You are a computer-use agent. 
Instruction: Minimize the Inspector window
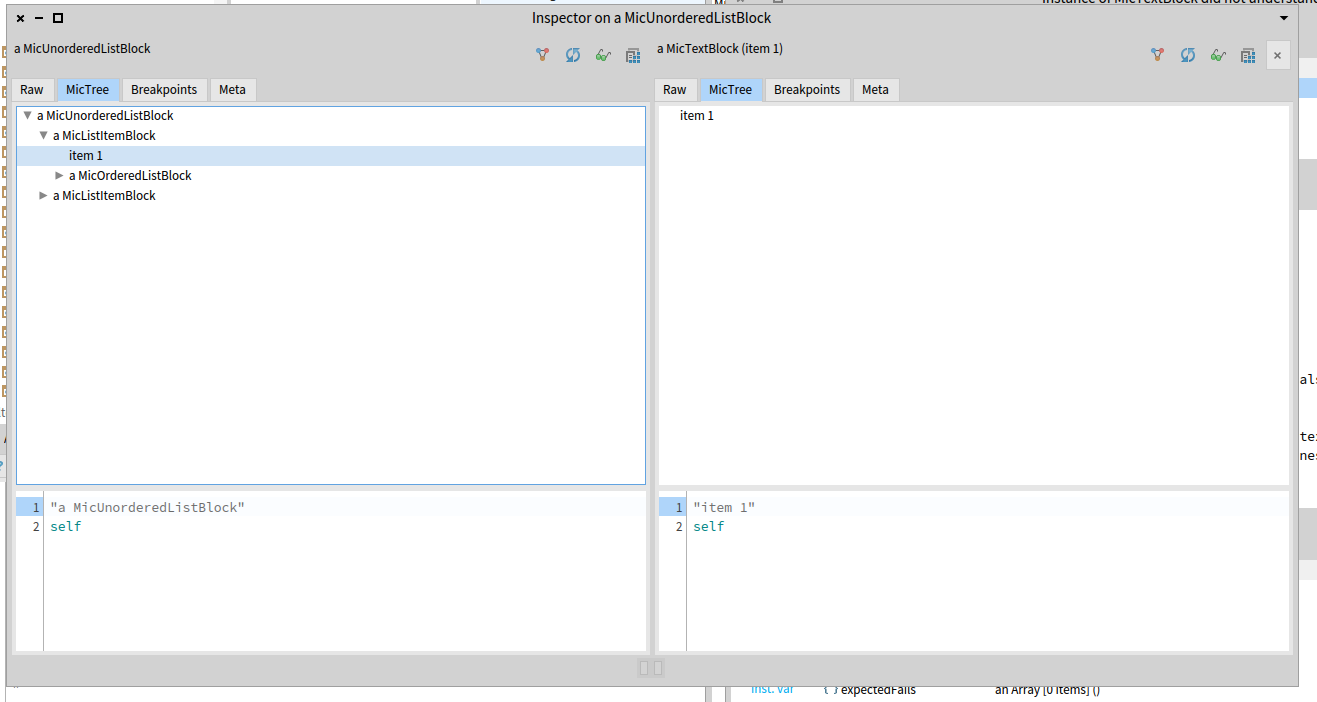pyautogui.click(x=39, y=18)
